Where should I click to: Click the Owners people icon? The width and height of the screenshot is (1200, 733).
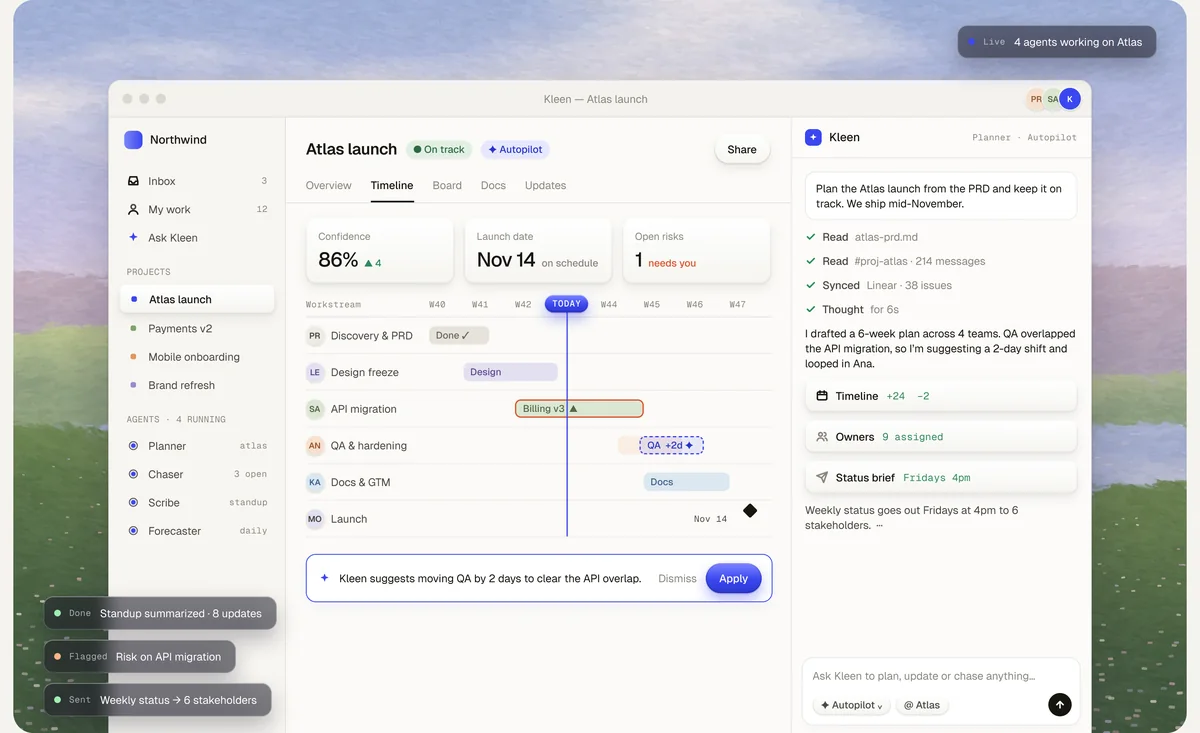(x=822, y=437)
